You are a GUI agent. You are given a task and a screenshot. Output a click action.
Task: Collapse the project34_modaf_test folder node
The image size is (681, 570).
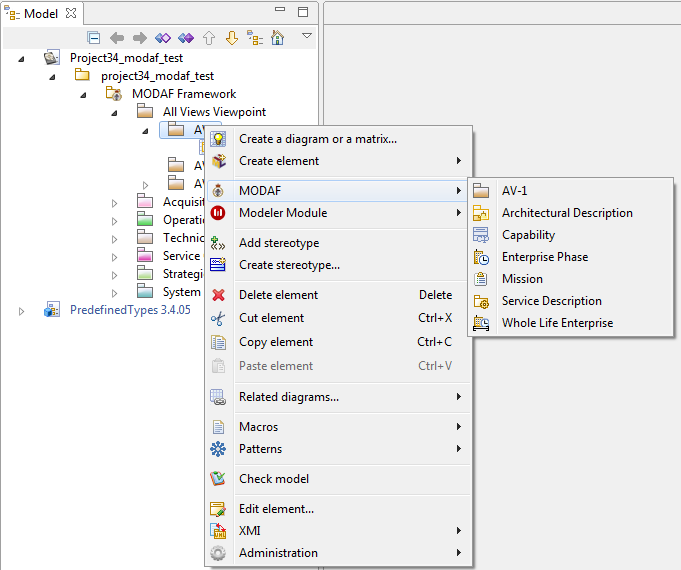pos(53,77)
